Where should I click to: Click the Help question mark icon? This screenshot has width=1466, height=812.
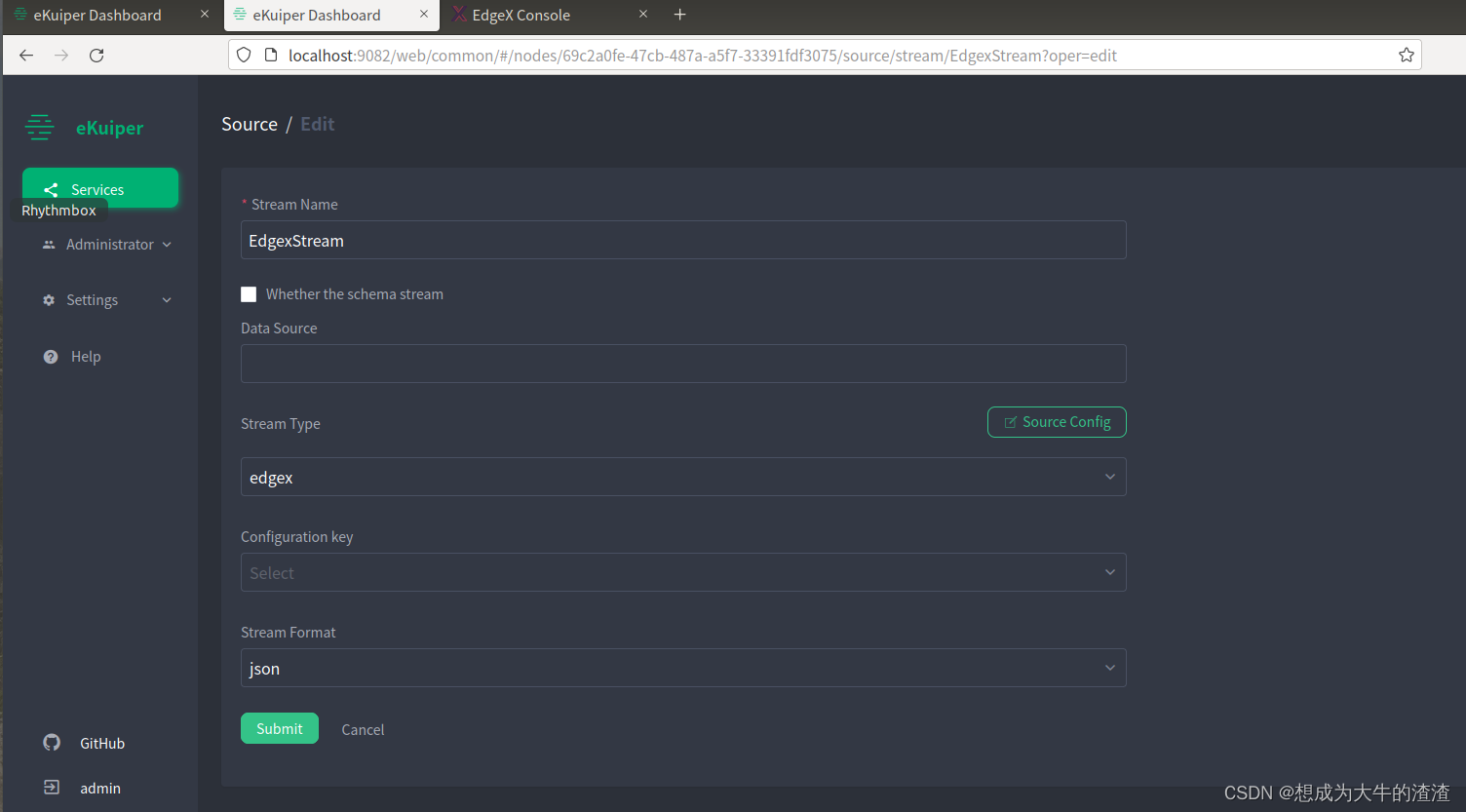pyautogui.click(x=51, y=357)
